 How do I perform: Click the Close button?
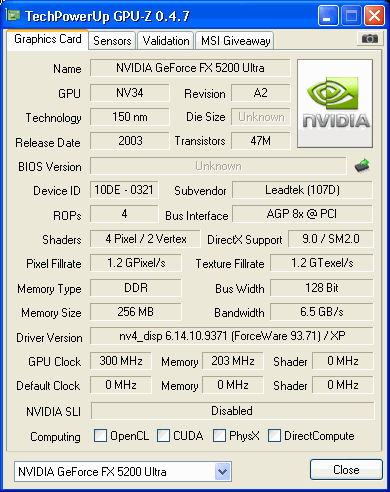(346, 470)
